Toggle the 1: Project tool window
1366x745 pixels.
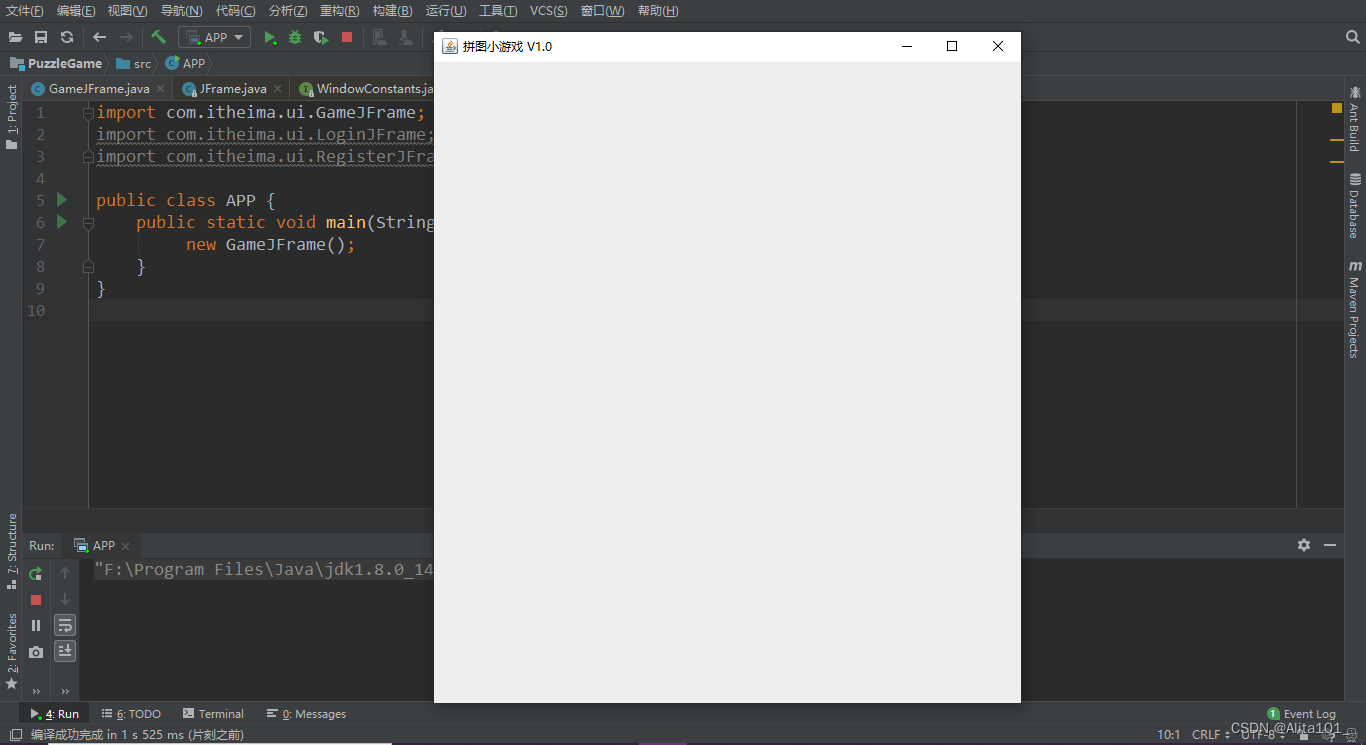(x=11, y=117)
